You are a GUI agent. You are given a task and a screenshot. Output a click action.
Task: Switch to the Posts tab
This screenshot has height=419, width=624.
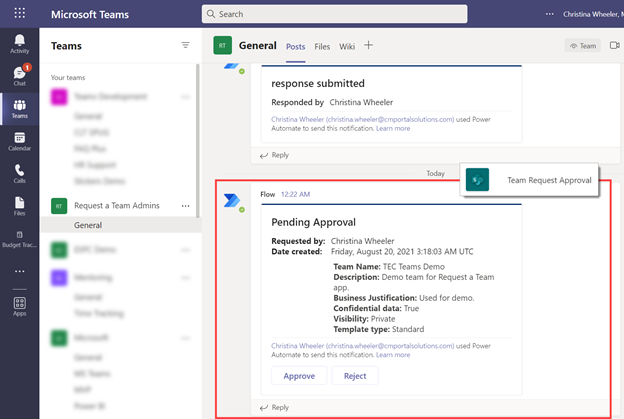click(296, 47)
